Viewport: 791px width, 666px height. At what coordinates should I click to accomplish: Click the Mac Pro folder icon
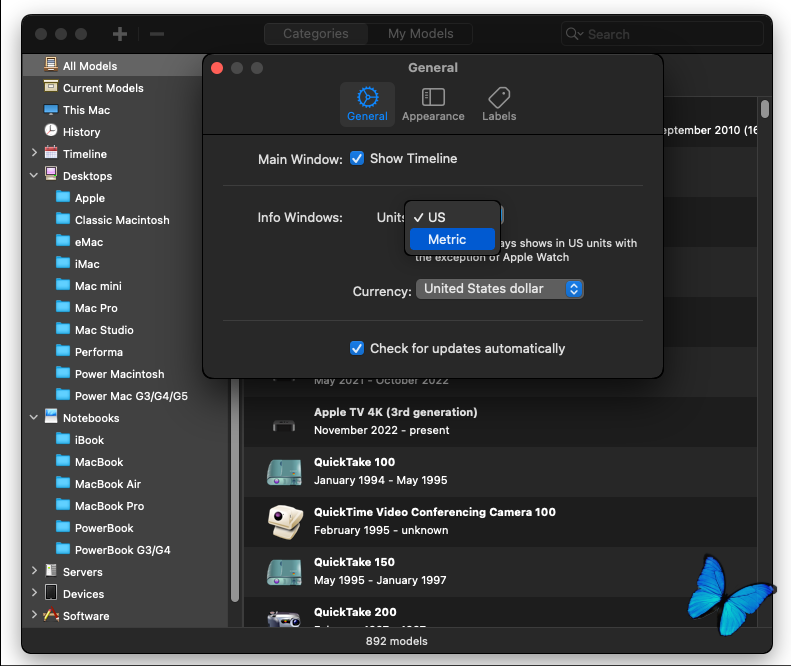pyautogui.click(x=63, y=306)
